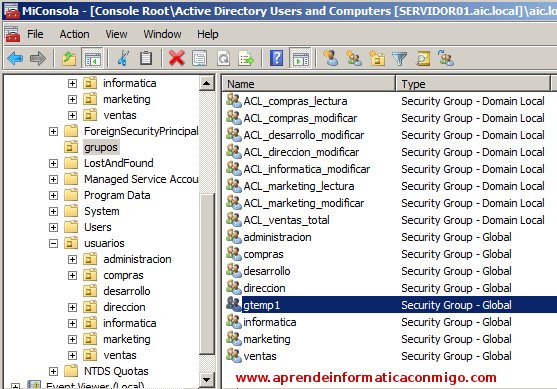The height and width of the screenshot is (389, 557).
Task: Click the Paste clipboard toolbar icon
Action: click(146, 58)
